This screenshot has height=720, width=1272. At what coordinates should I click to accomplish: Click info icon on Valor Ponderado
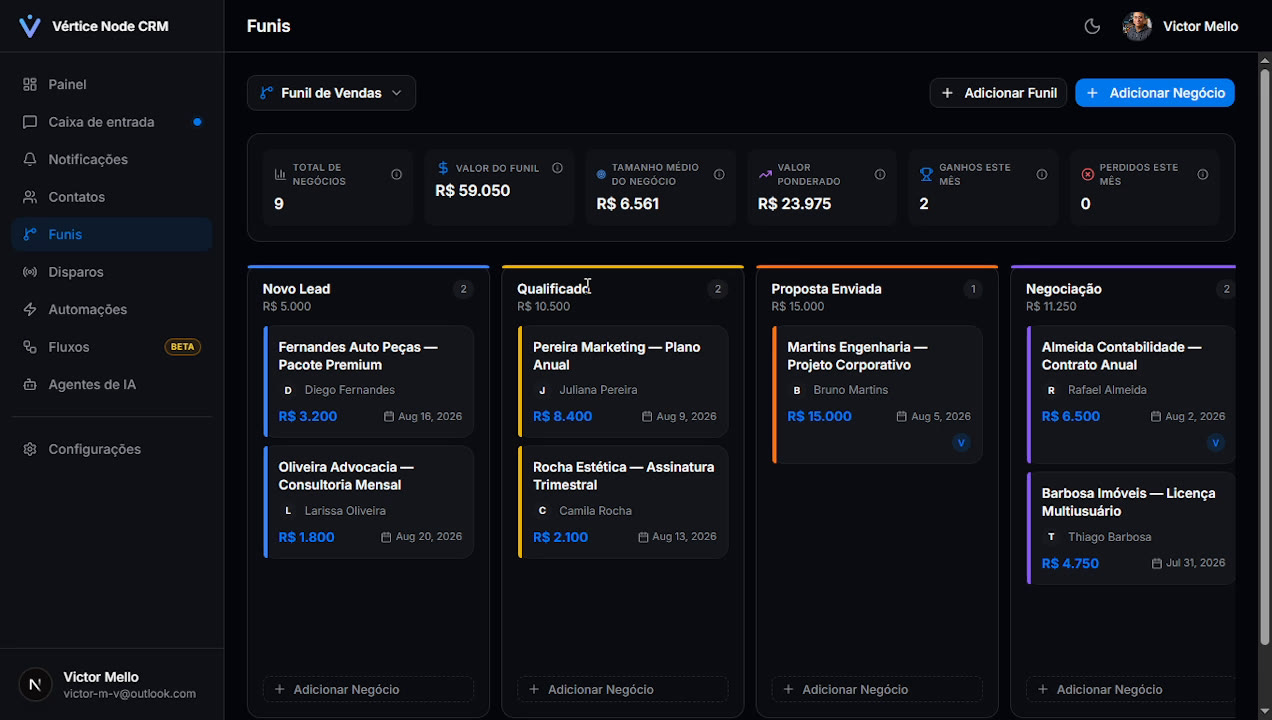(880, 174)
